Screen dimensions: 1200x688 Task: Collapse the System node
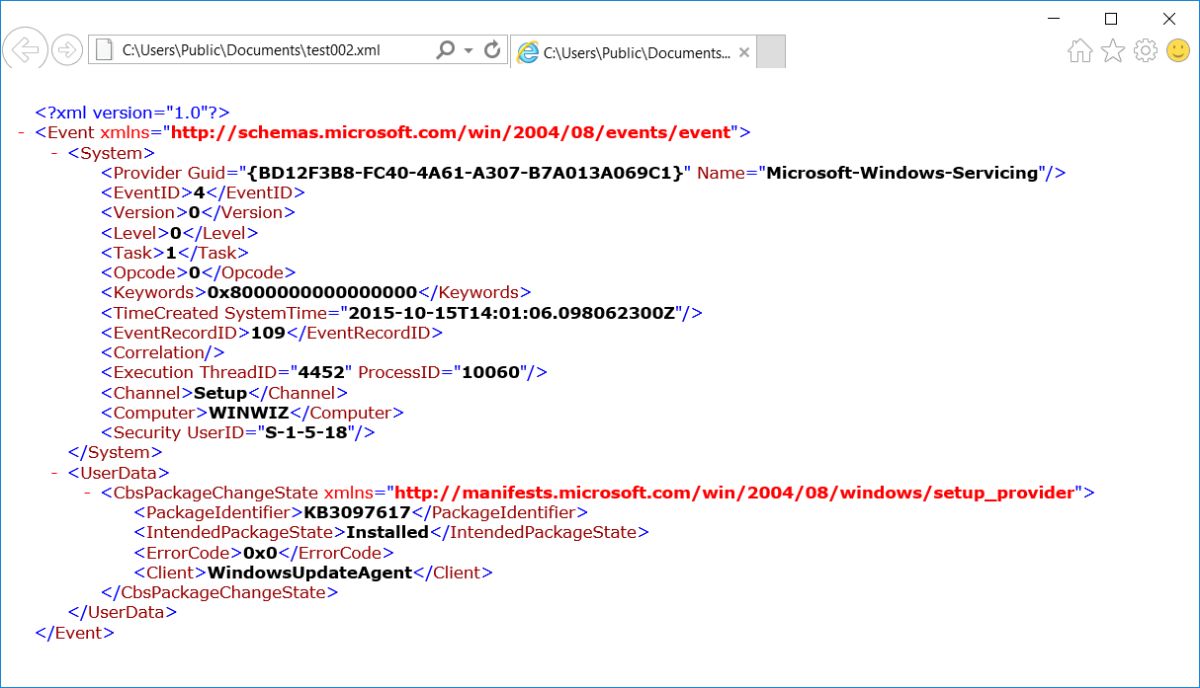pos(54,153)
